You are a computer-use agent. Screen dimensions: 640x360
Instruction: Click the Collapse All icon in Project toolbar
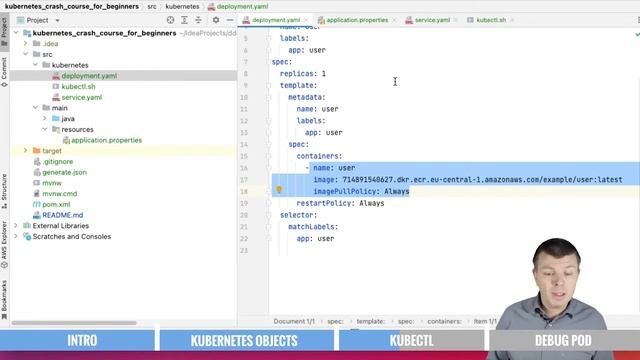pos(198,20)
